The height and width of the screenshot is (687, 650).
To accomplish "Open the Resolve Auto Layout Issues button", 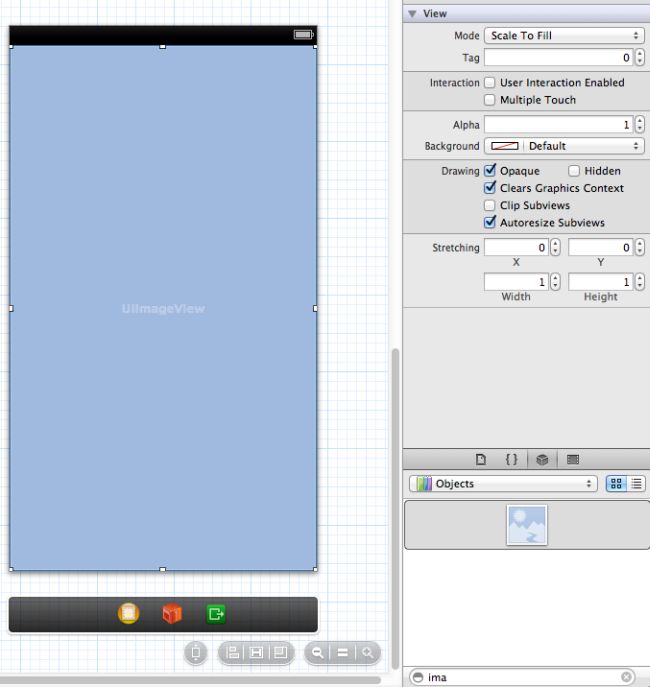I will tap(280, 653).
